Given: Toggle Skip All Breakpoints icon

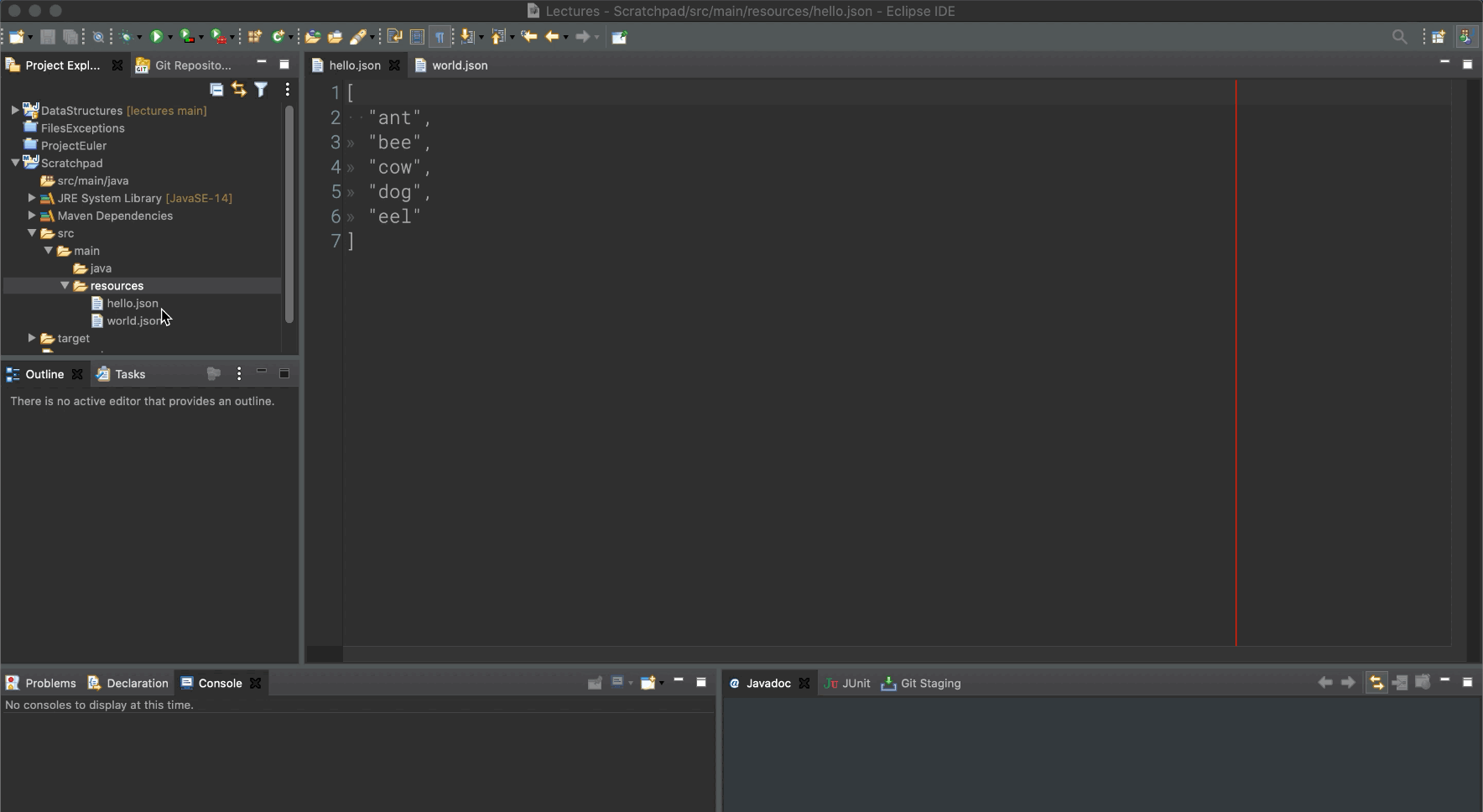Looking at the screenshot, I should pos(98,37).
